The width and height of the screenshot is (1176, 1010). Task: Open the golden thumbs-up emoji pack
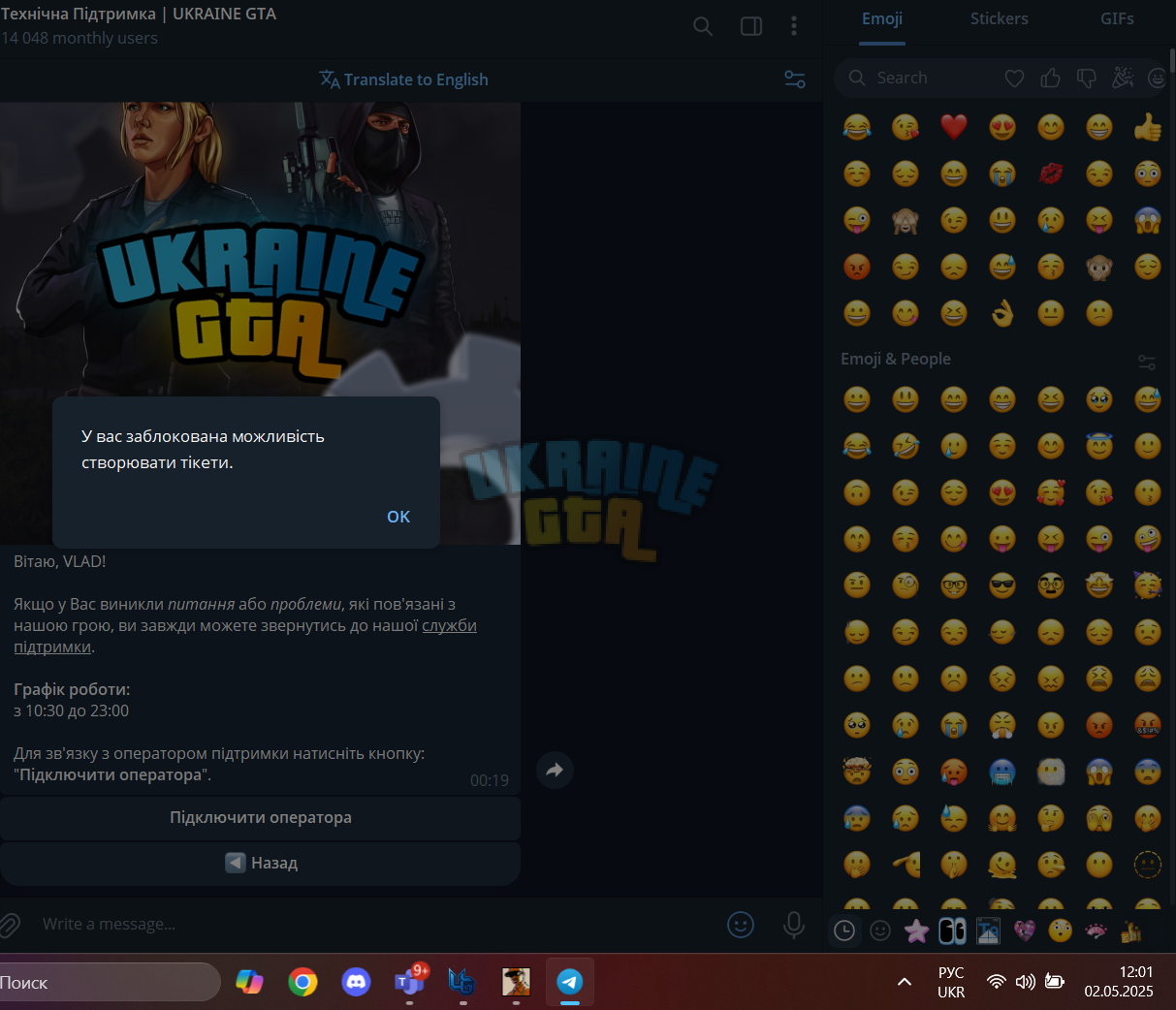coord(1131,931)
